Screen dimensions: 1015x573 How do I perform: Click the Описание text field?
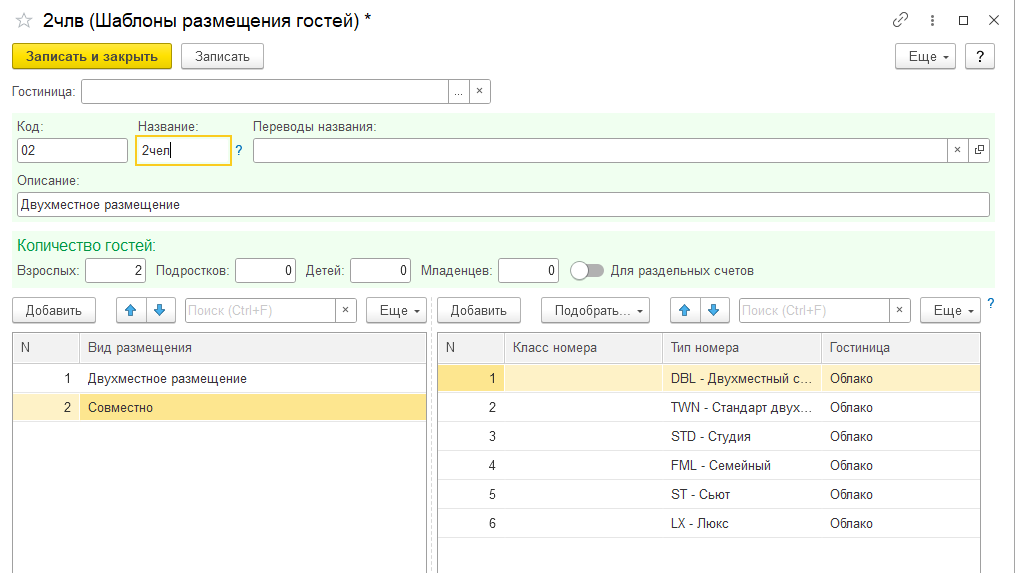pyautogui.click(x=503, y=204)
